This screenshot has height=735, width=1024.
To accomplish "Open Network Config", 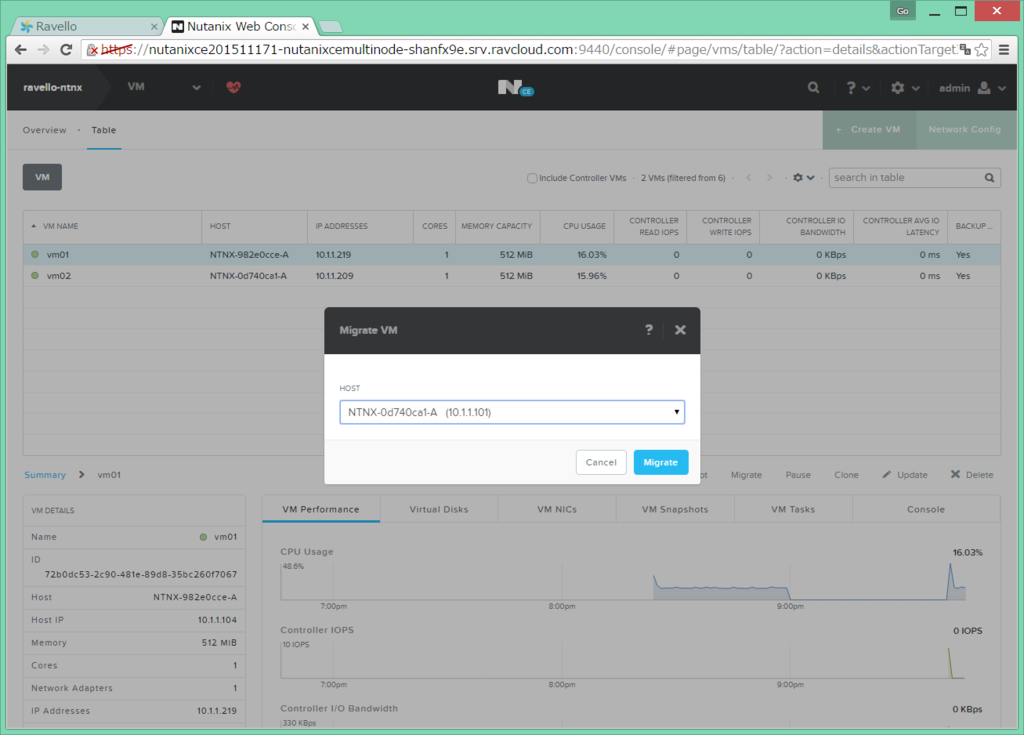I will (x=965, y=129).
